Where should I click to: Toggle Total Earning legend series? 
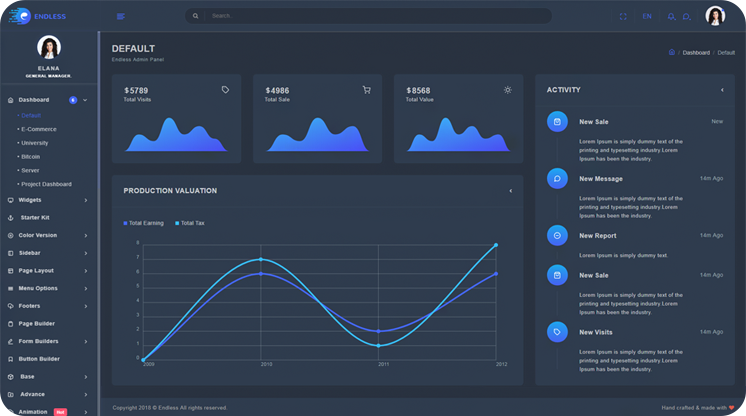(x=143, y=223)
